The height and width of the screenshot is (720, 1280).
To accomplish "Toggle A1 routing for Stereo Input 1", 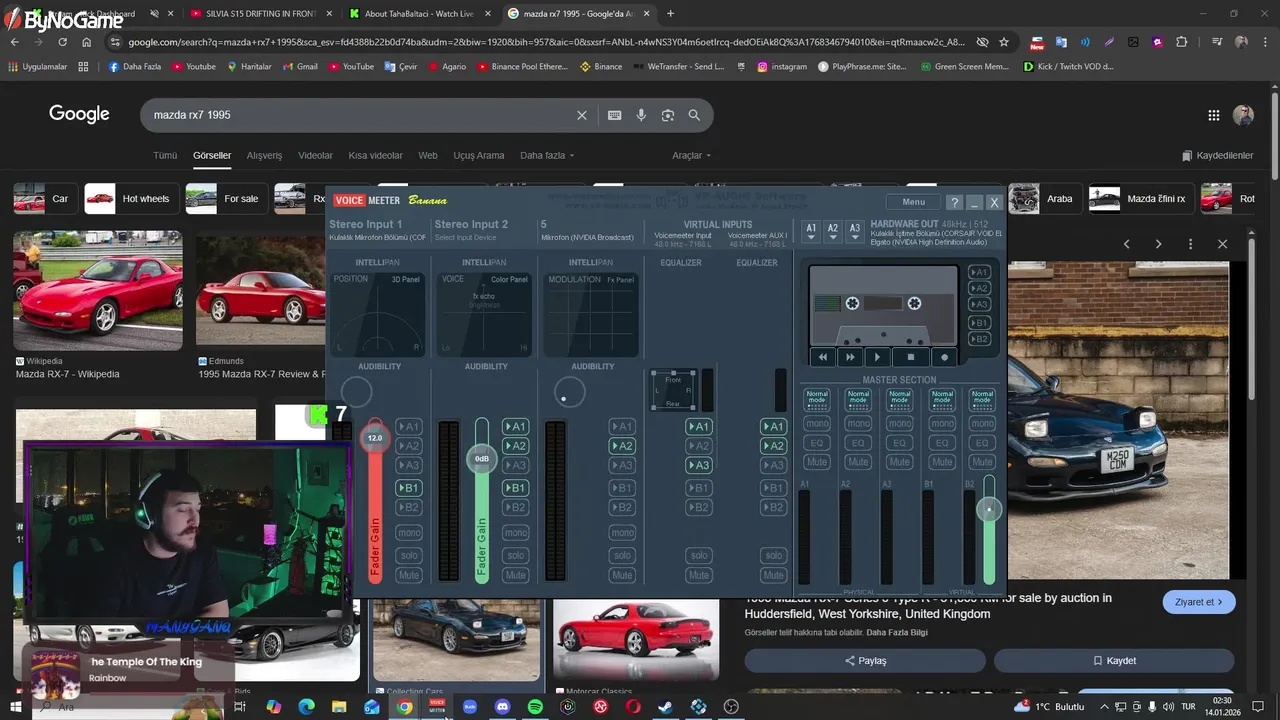I will (x=409, y=427).
